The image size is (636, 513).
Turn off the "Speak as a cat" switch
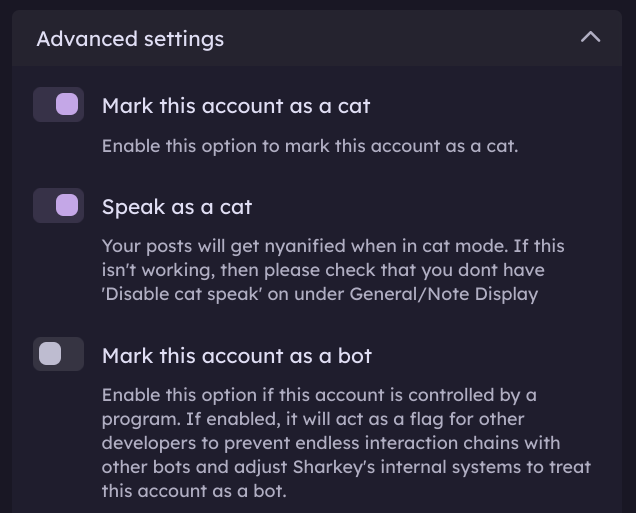58,206
